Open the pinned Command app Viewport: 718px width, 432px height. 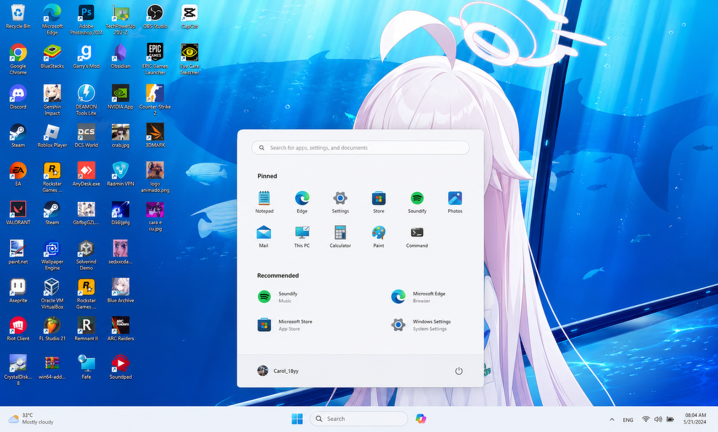[x=417, y=236]
